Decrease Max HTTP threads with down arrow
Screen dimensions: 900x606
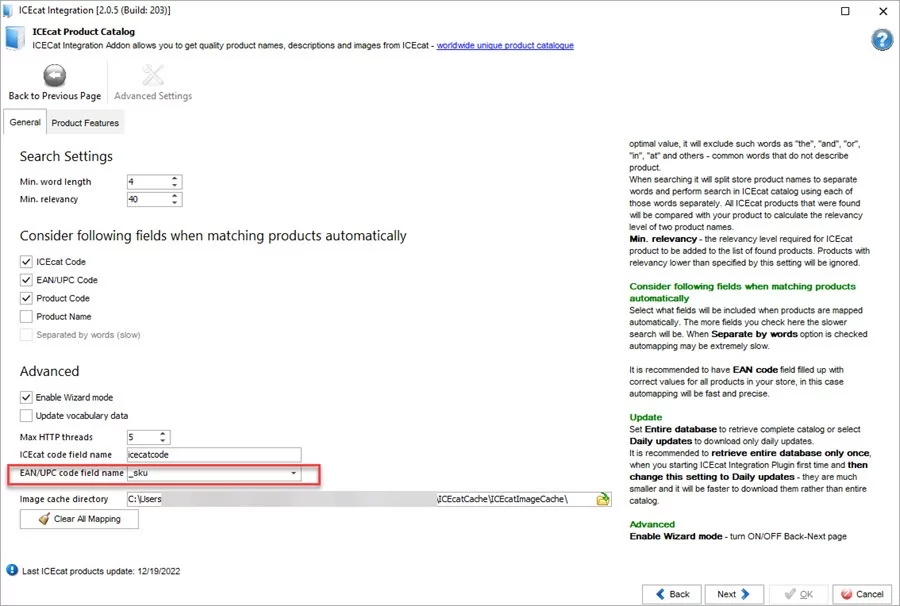click(x=161, y=440)
